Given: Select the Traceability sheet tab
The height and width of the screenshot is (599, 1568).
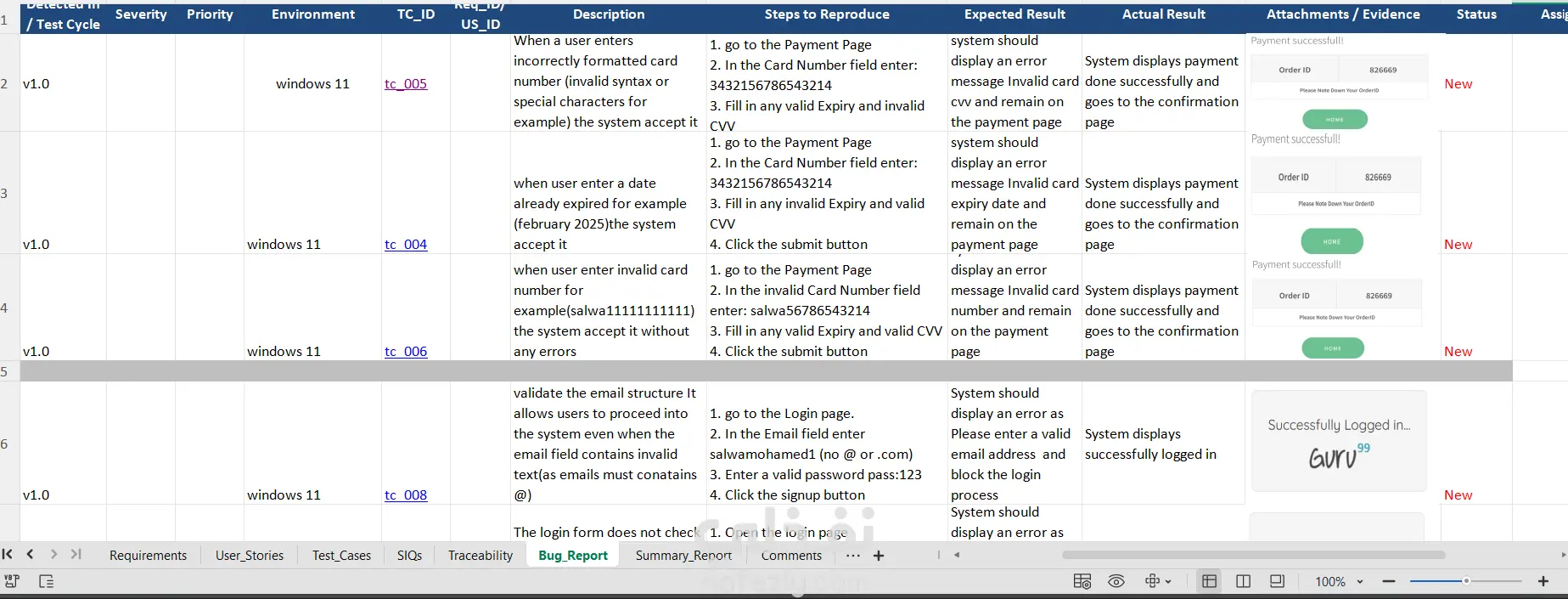Looking at the screenshot, I should (x=481, y=556).
